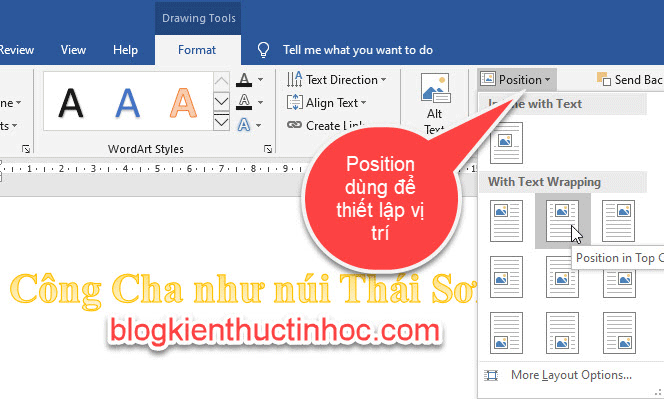664x399 pixels.
Task: Open the Help ribbon tab
Action: (125, 50)
